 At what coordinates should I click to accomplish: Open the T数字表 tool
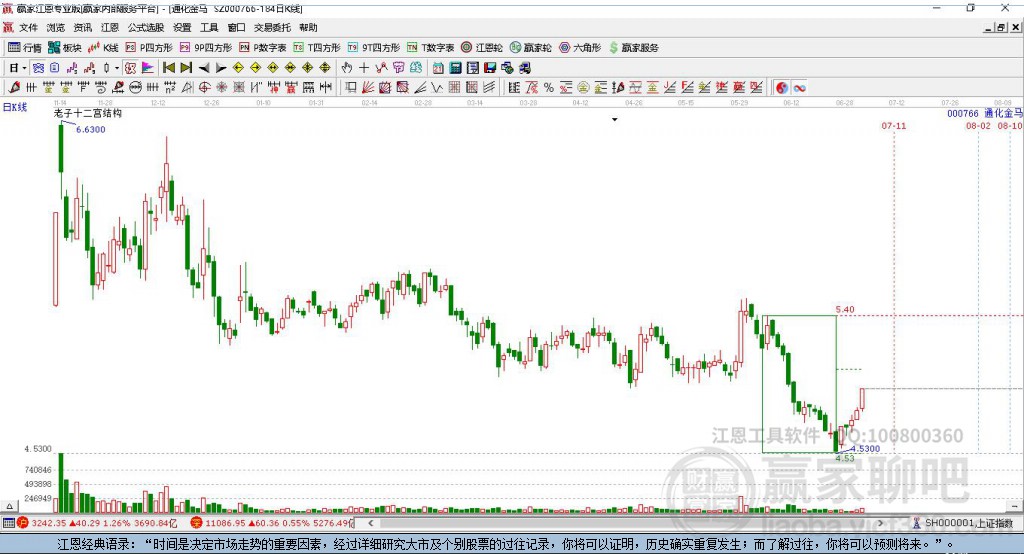[x=430, y=48]
